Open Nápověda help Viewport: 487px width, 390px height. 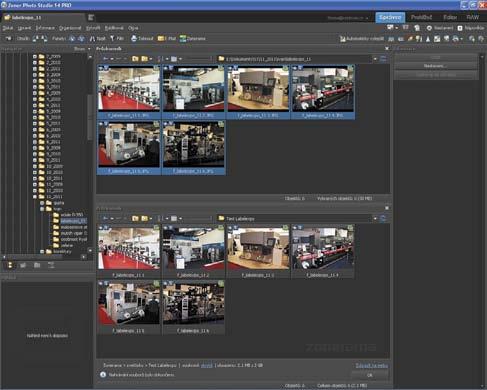[470, 28]
